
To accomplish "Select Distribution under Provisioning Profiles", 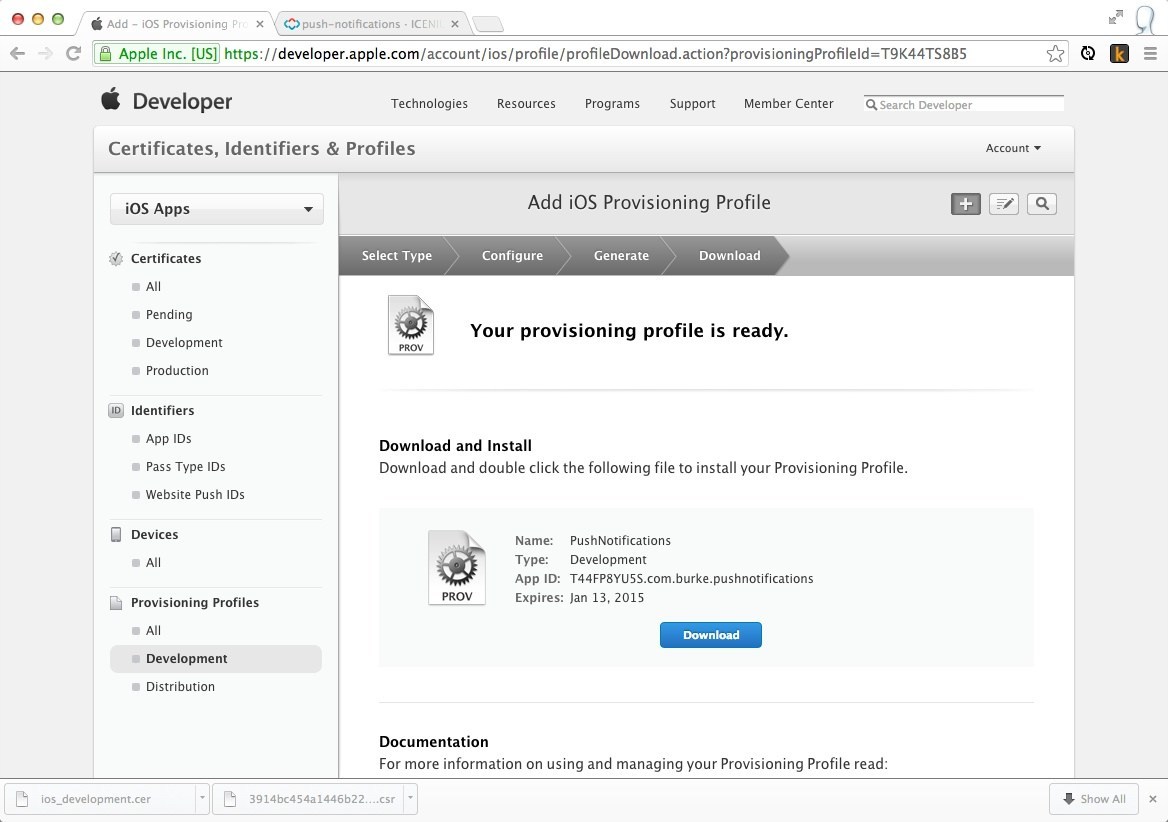I will [180, 687].
